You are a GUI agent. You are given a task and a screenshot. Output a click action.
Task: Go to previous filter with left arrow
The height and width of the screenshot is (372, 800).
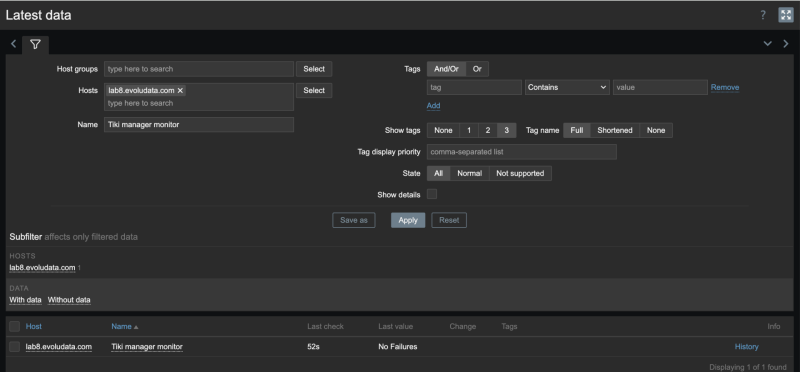coord(13,44)
